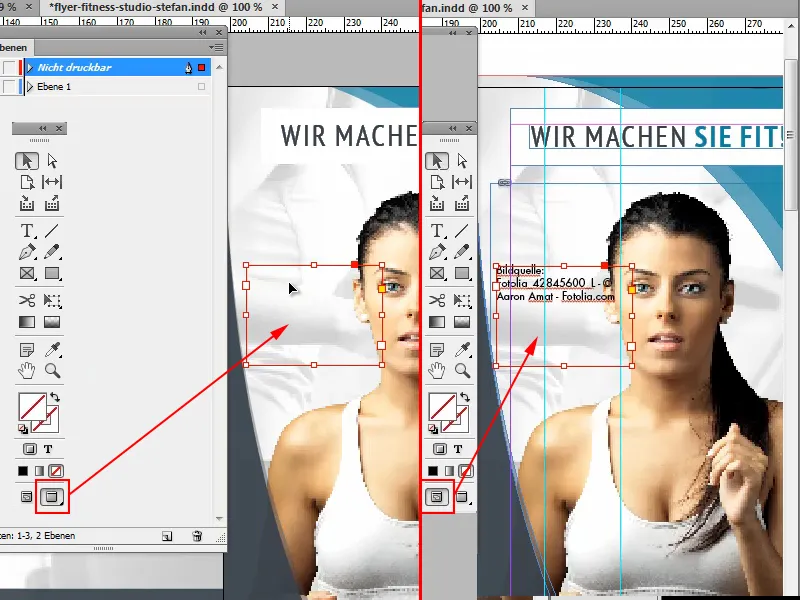Expand the Ebene 1 layer triangle
800x600 pixels.
(x=30, y=87)
